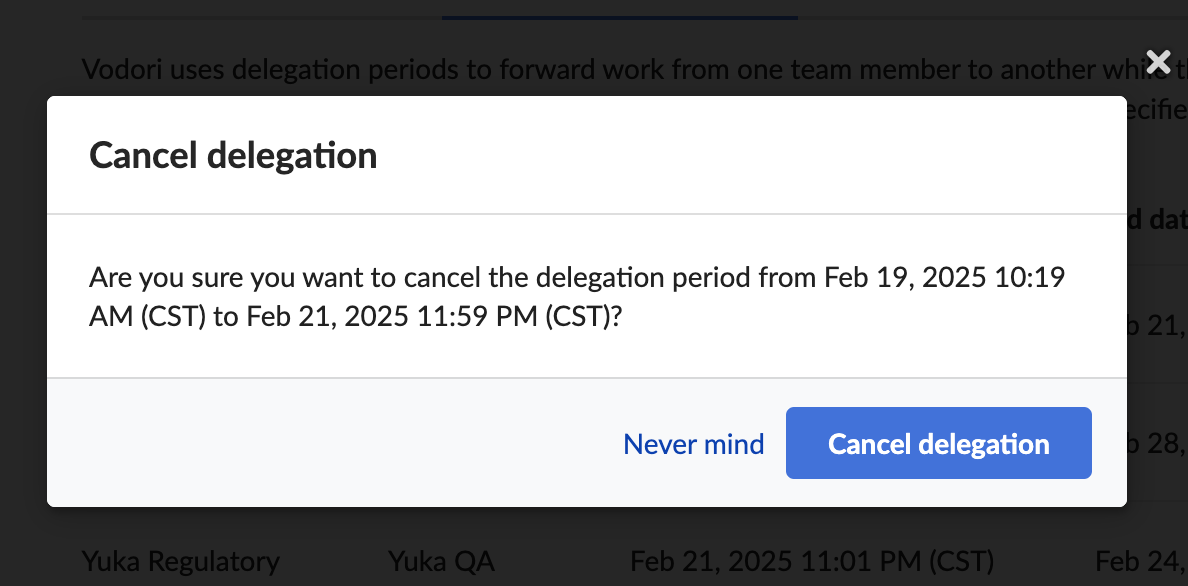Confirm with the blue Cancel delegation button
1188x586 pixels.
[938, 444]
